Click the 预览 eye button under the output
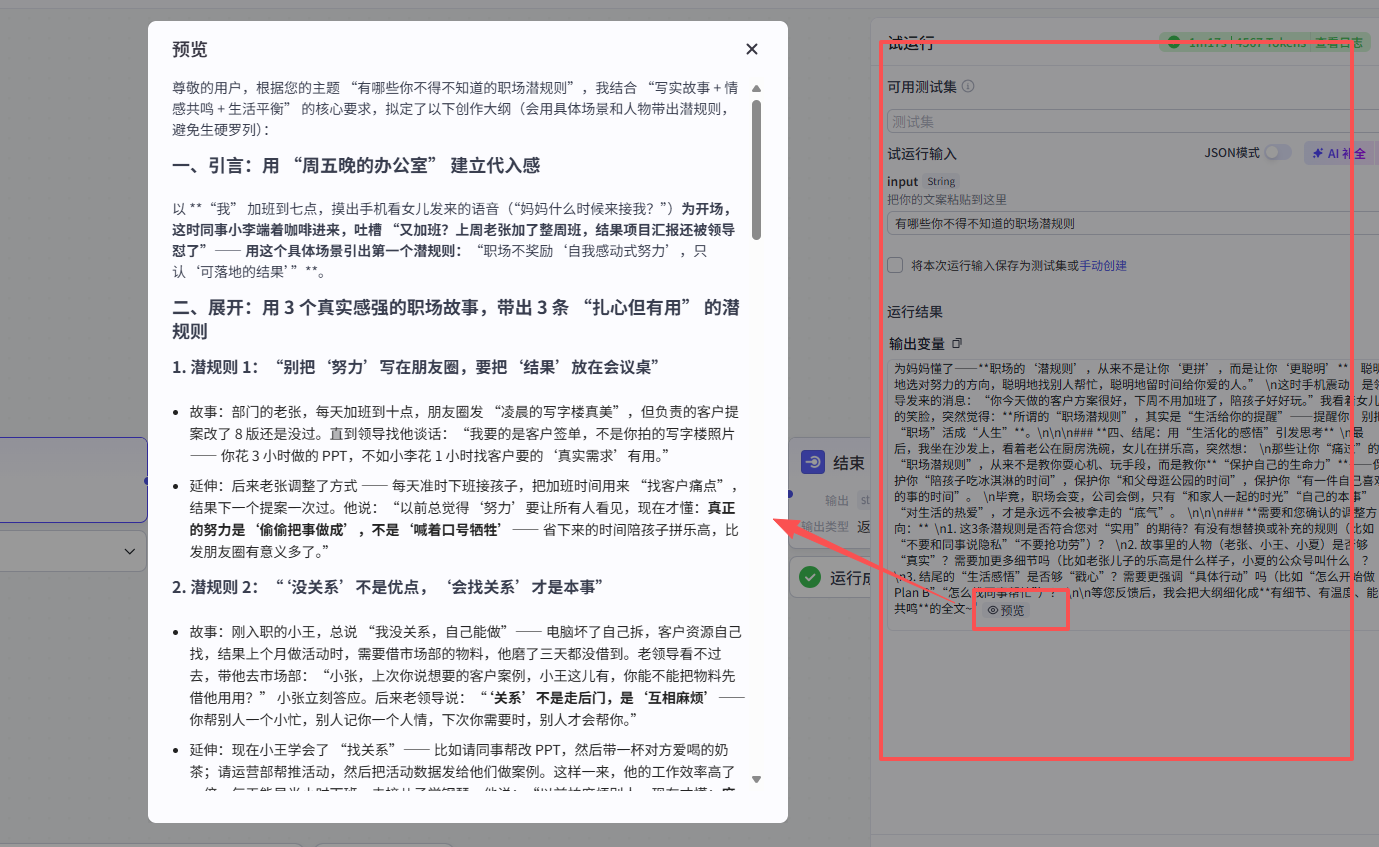The width and height of the screenshot is (1379, 847). (x=1005, y=610)
